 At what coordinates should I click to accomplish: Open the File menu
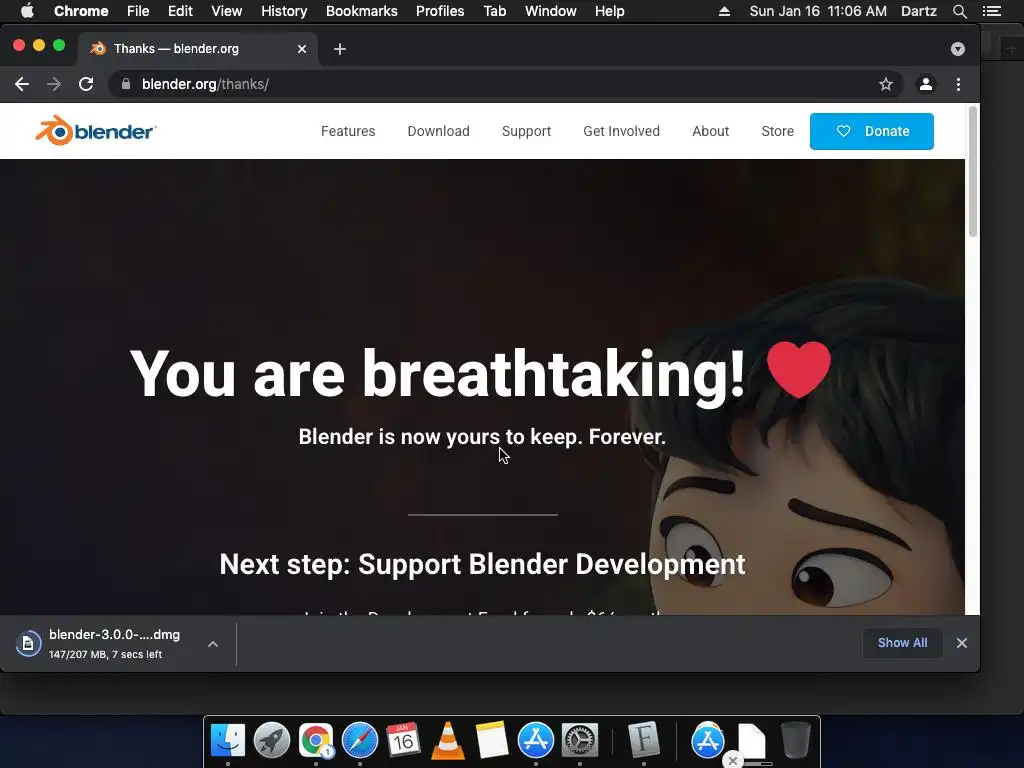pyautogui.click(x=138, y=11)
